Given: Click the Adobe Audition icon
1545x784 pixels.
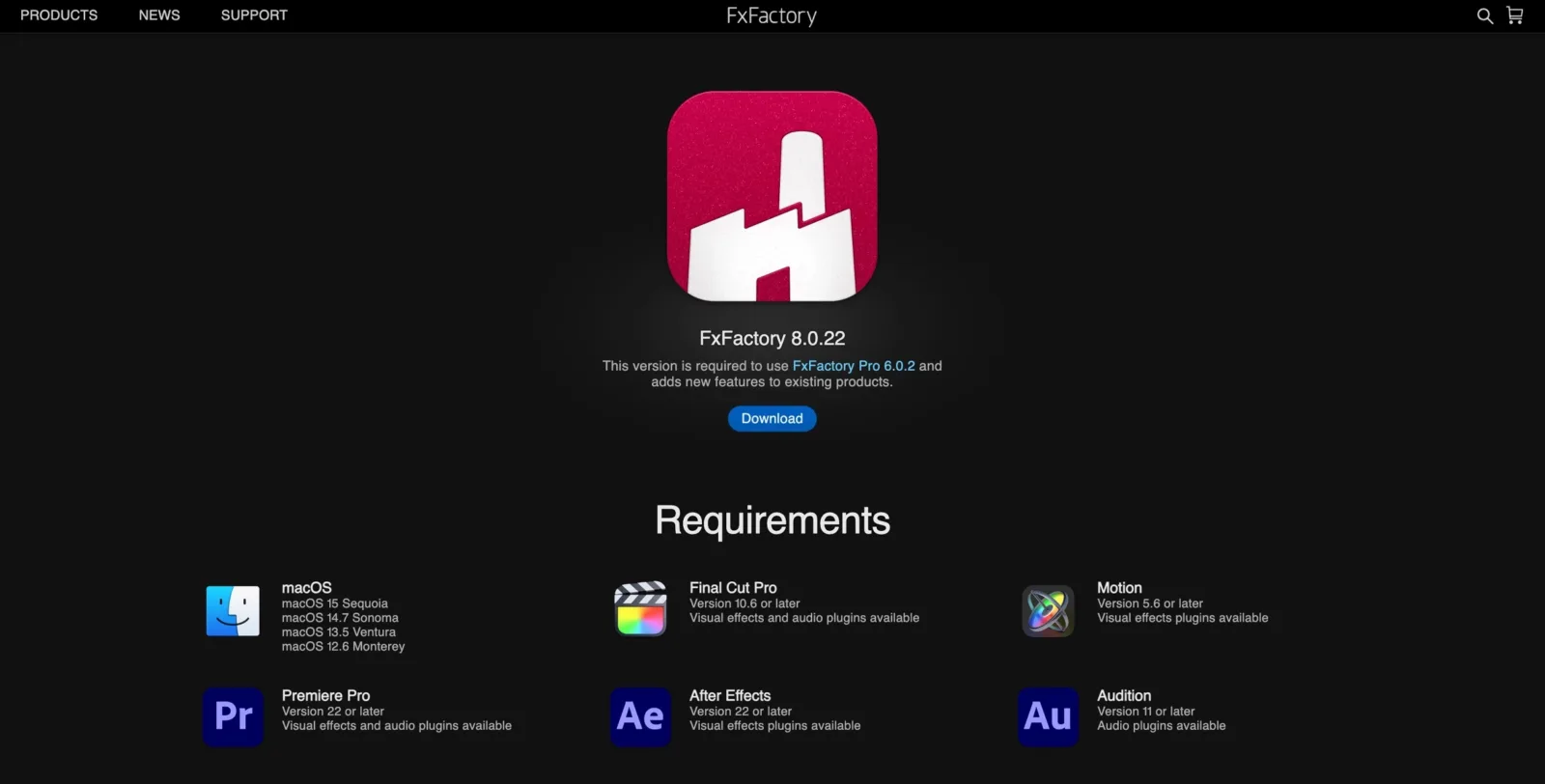Looking at the screenshot, I should click(1048, 716).
